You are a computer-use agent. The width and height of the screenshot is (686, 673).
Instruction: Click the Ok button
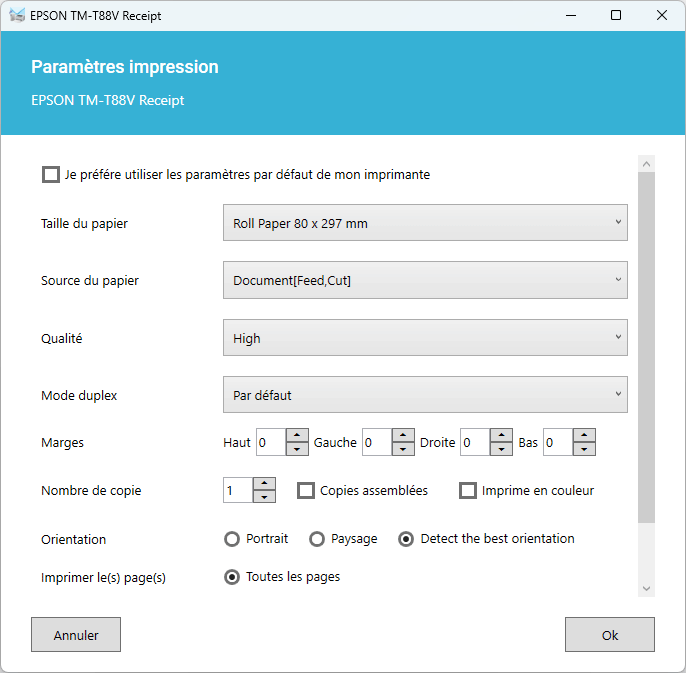610,634
